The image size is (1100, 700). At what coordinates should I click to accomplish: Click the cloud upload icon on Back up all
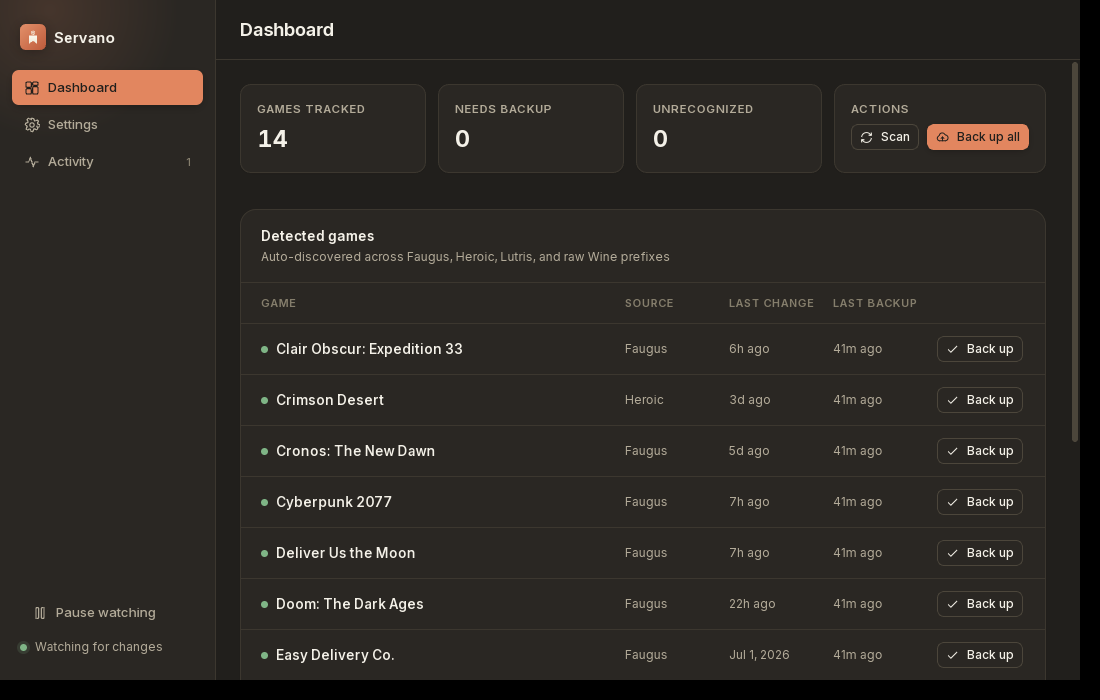click(943, 137)
